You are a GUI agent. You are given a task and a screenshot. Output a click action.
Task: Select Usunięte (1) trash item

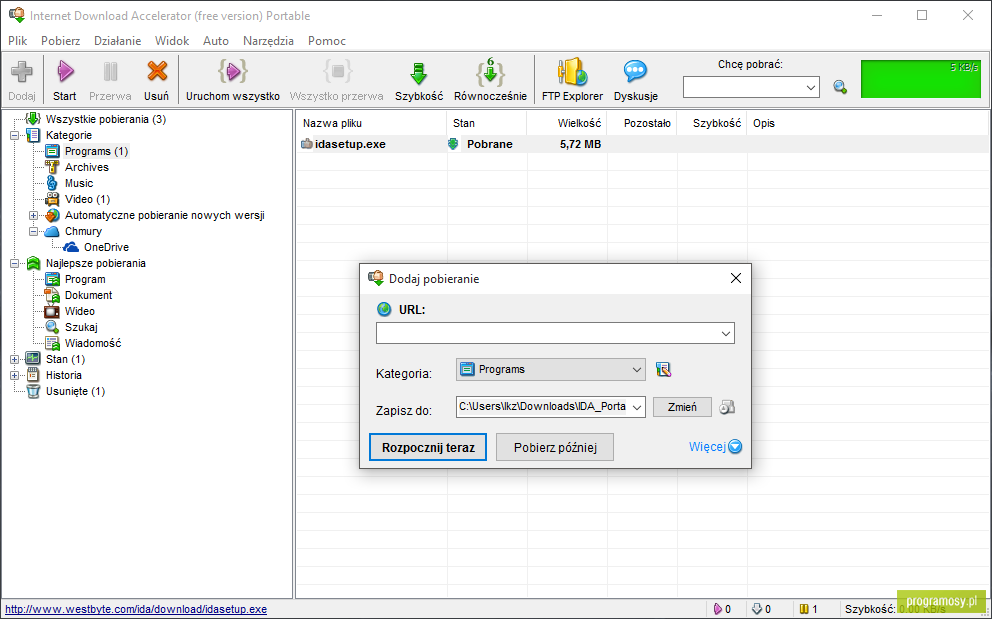pos(75,391)
